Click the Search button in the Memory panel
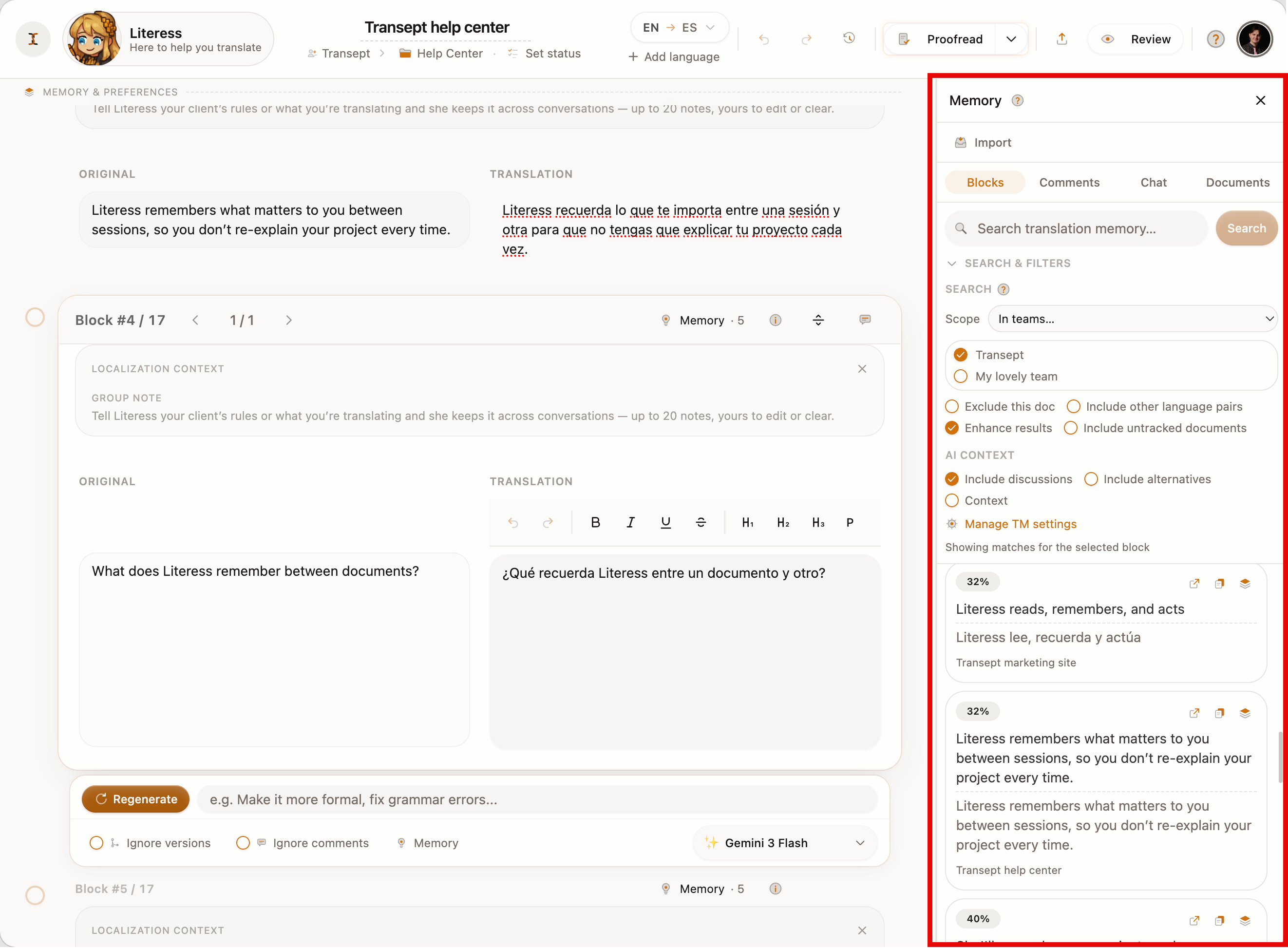This screenshot has height=948, width=1288. 1246,228
